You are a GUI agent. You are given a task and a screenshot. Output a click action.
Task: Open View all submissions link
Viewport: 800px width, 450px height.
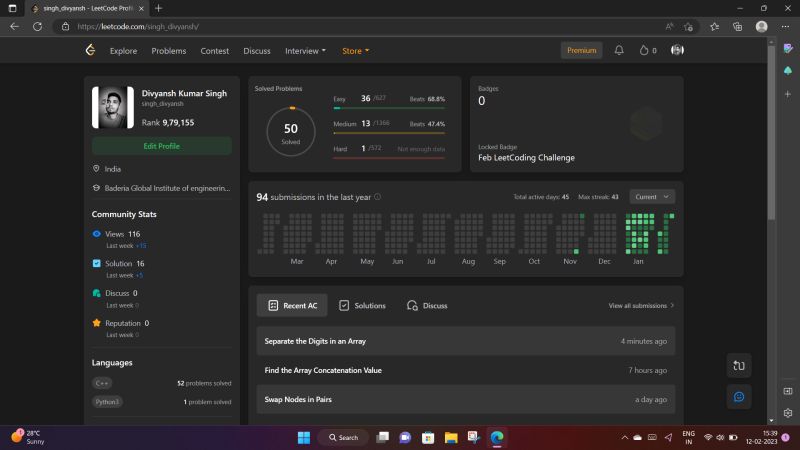point(641,306)
